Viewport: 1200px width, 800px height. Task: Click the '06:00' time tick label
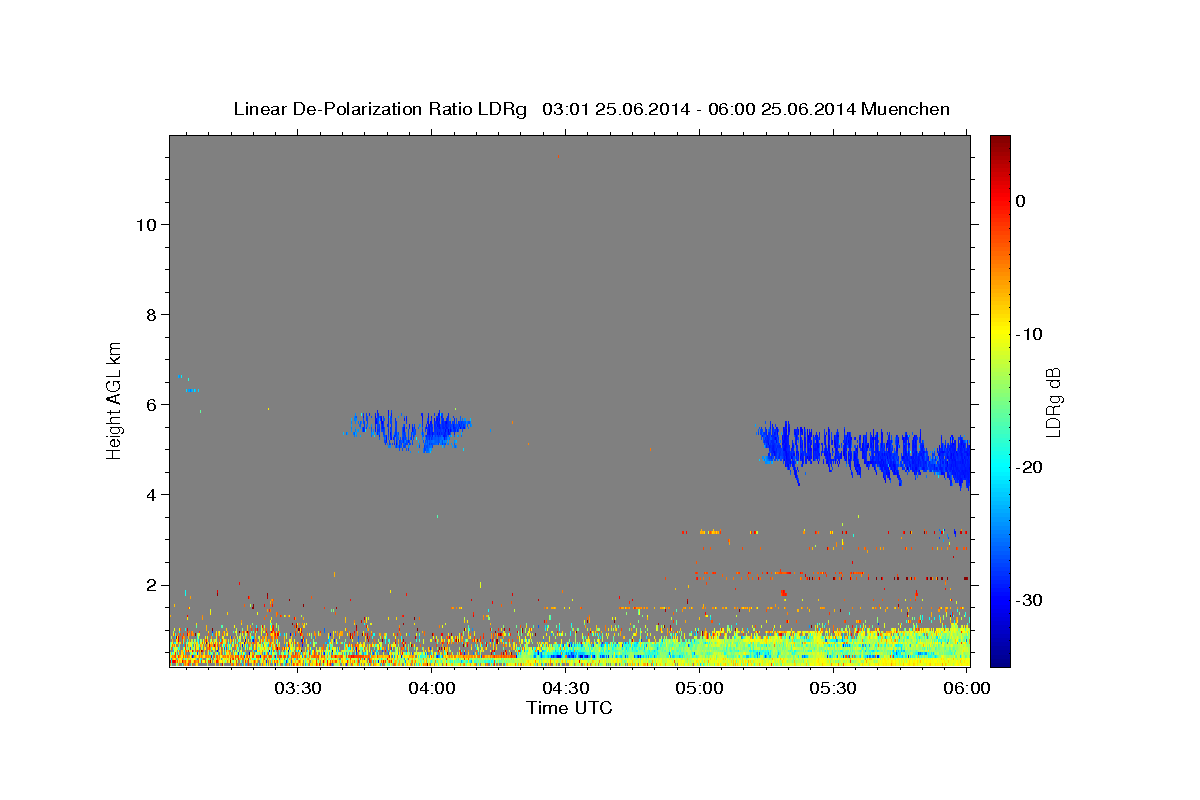click(x=967, y=688)
